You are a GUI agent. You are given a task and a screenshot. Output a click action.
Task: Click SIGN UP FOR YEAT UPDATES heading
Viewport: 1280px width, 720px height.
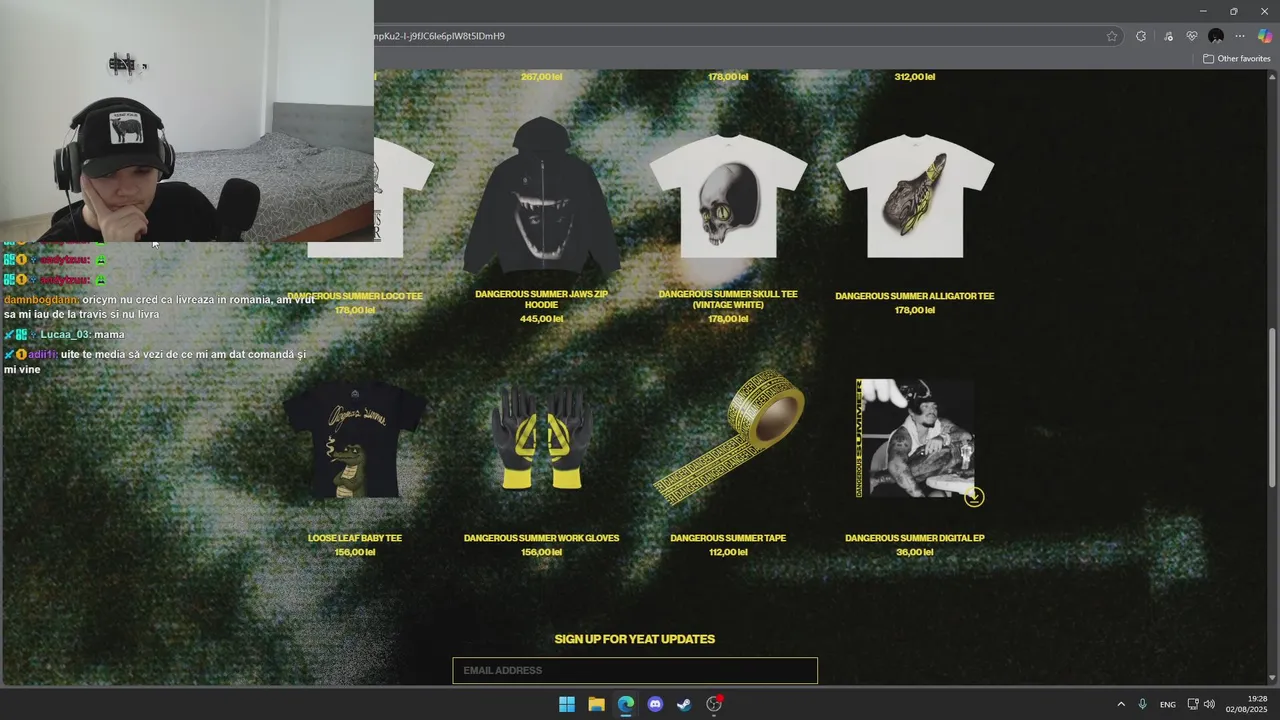[635, 639]
